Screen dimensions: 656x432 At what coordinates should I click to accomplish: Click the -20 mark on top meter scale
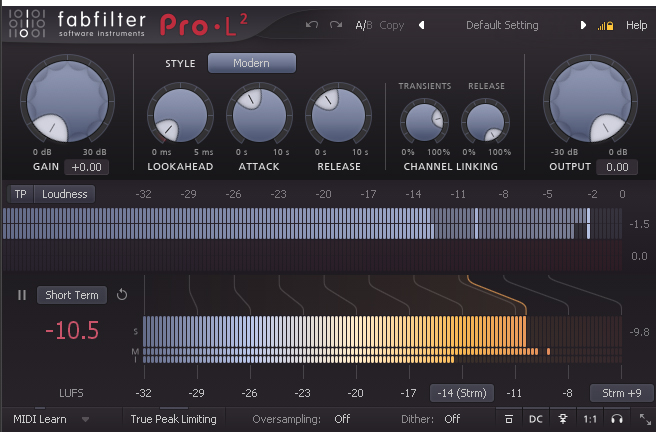point(323,194)
